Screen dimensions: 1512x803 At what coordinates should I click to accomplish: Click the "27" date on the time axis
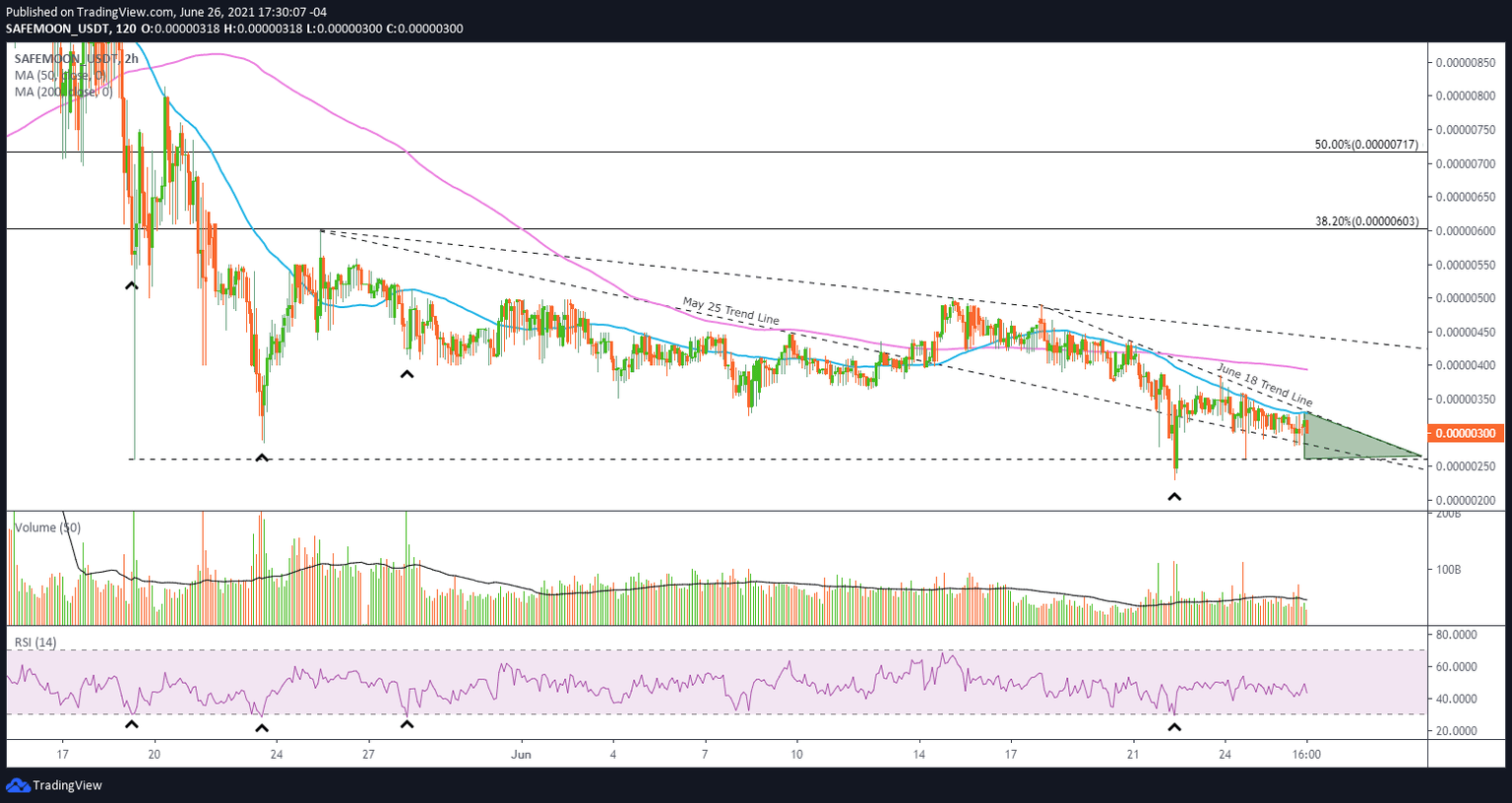(368, 755)
